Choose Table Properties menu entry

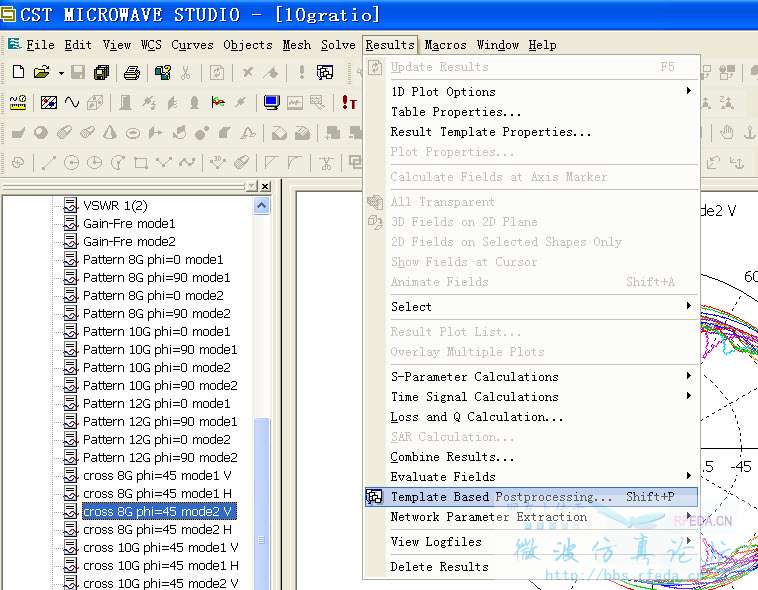(x=531, y=112)
